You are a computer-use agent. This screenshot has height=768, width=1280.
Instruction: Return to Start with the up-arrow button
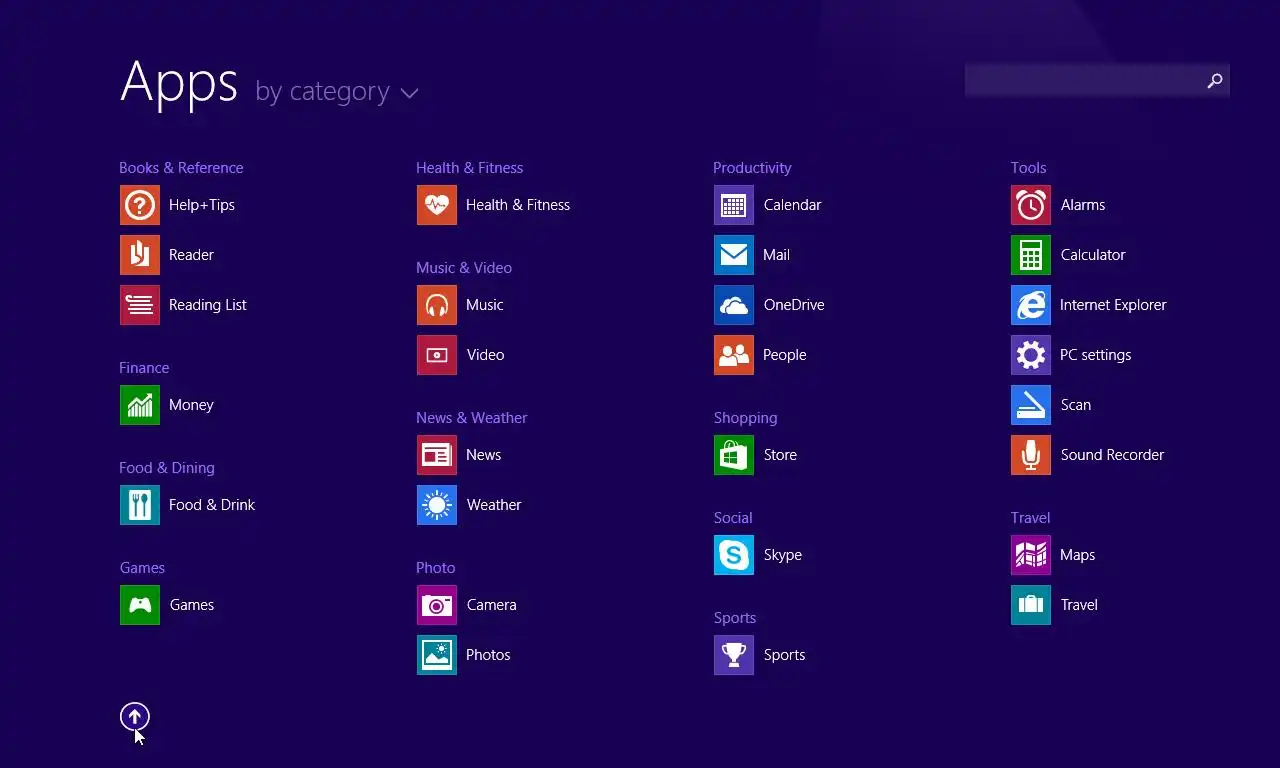135,716
